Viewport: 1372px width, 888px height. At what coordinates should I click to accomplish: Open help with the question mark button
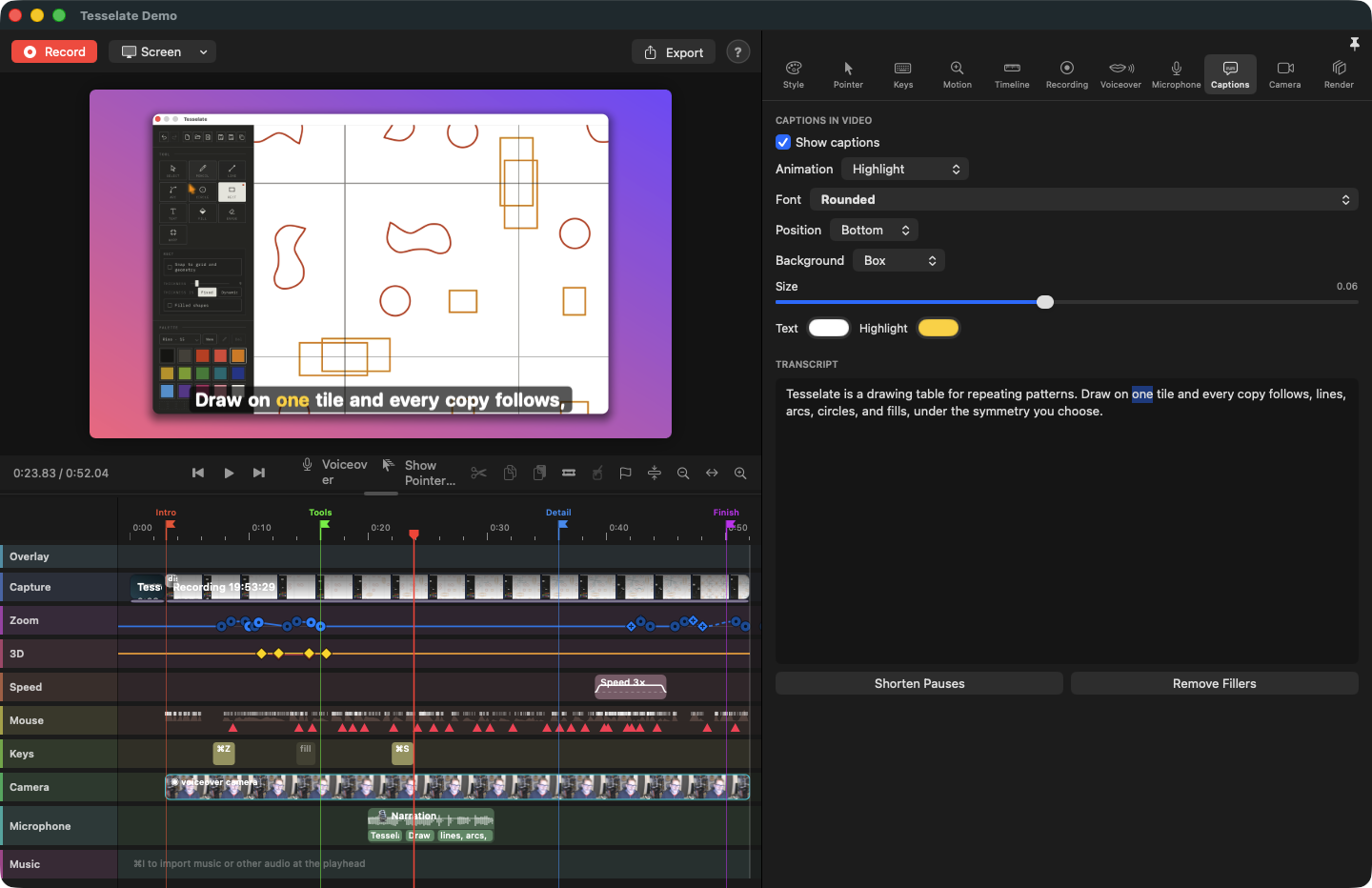coord(737,52)
